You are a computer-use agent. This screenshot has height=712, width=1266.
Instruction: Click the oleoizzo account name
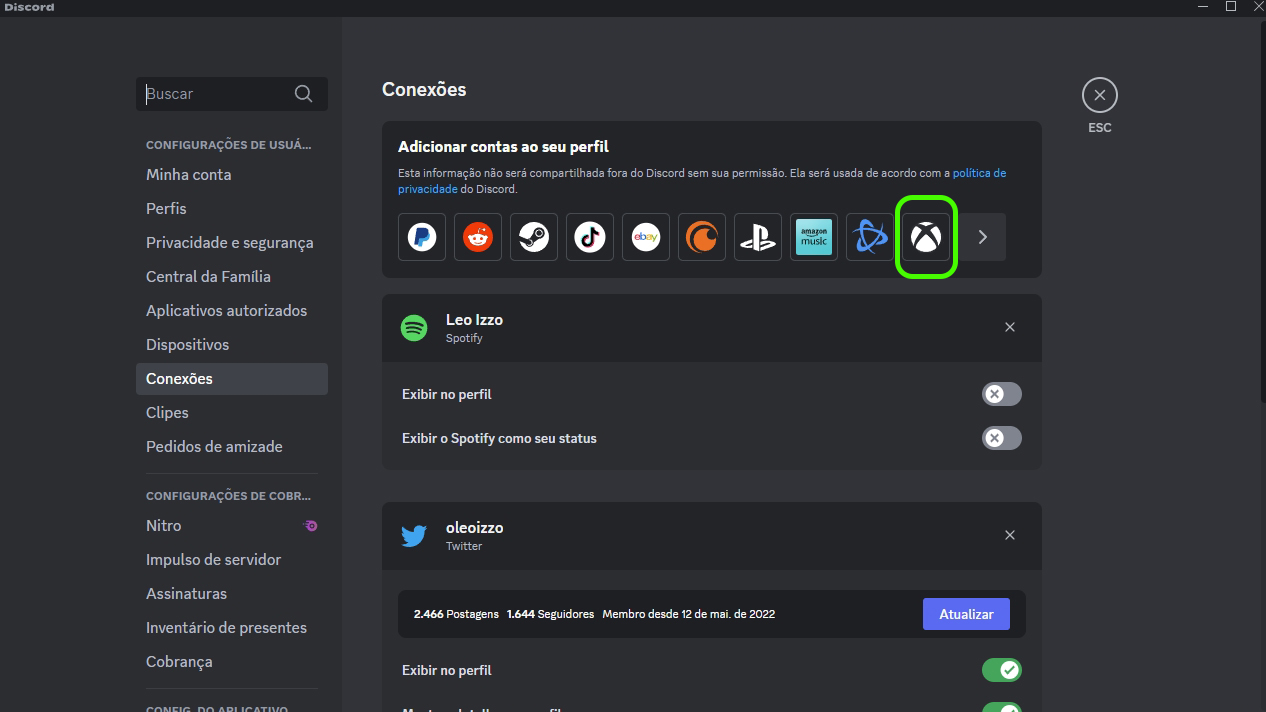pyautogui.click(x=475, y=528)
